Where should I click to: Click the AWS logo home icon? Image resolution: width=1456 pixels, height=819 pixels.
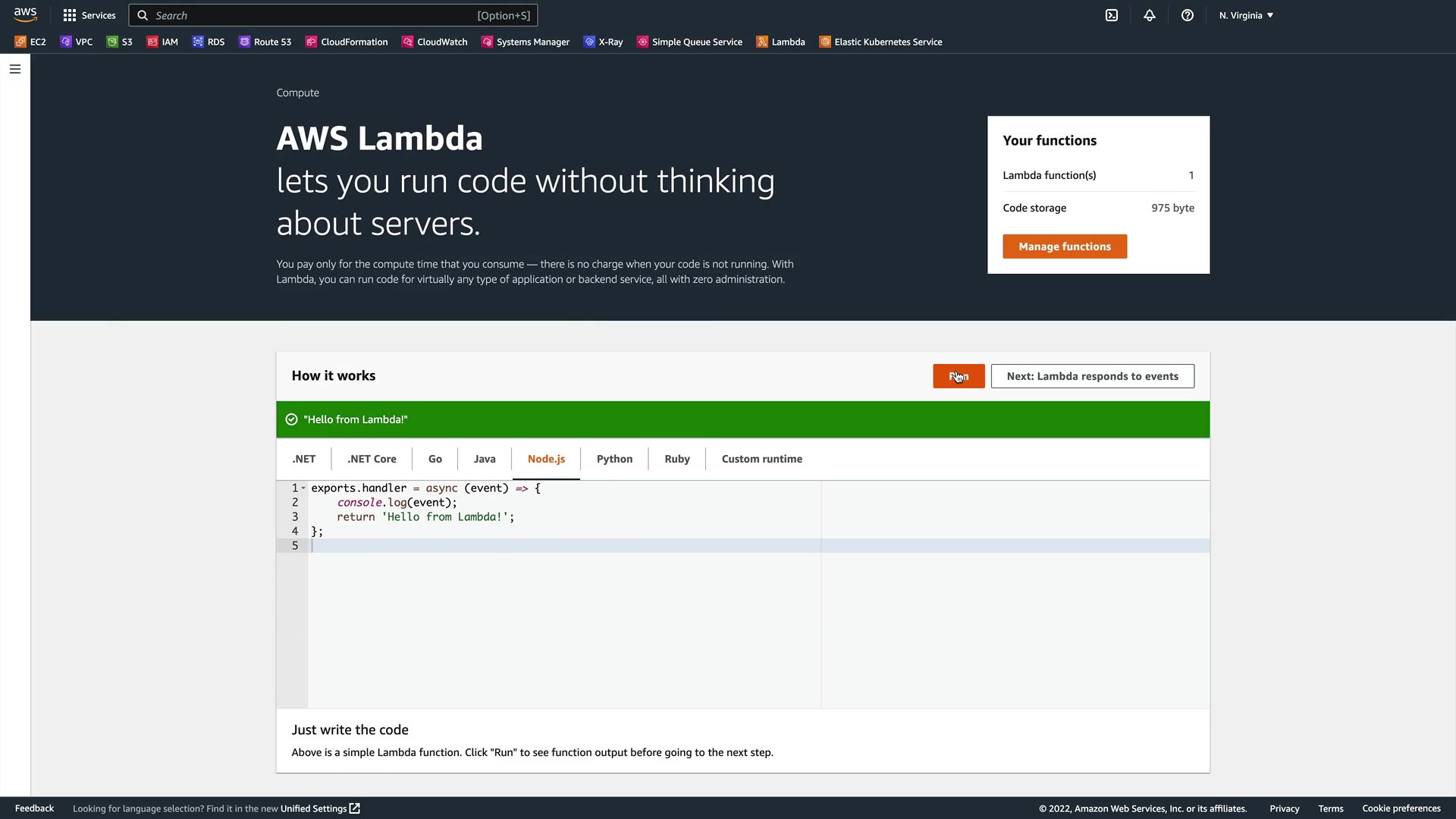pyautogui.click(x=25, y=14)
